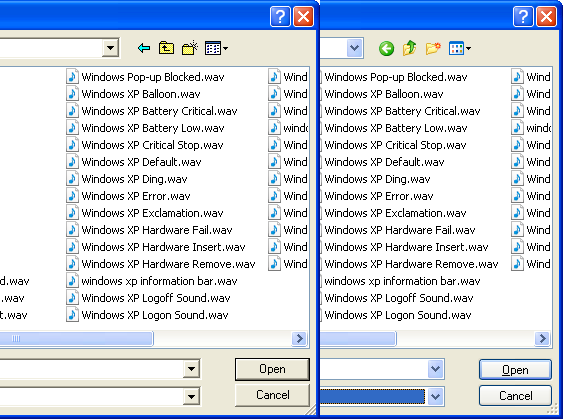Select 'Windows XP Hardware Fail.wav' in Luna-theme dialog
Screen dimensions: 563x419
(400, 230)
